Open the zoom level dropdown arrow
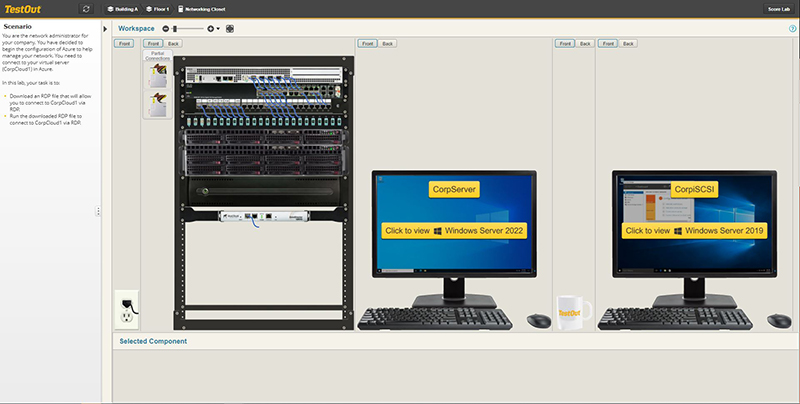Image resolution: width=800 pixels, height=404 pixels. pos(218,29)
